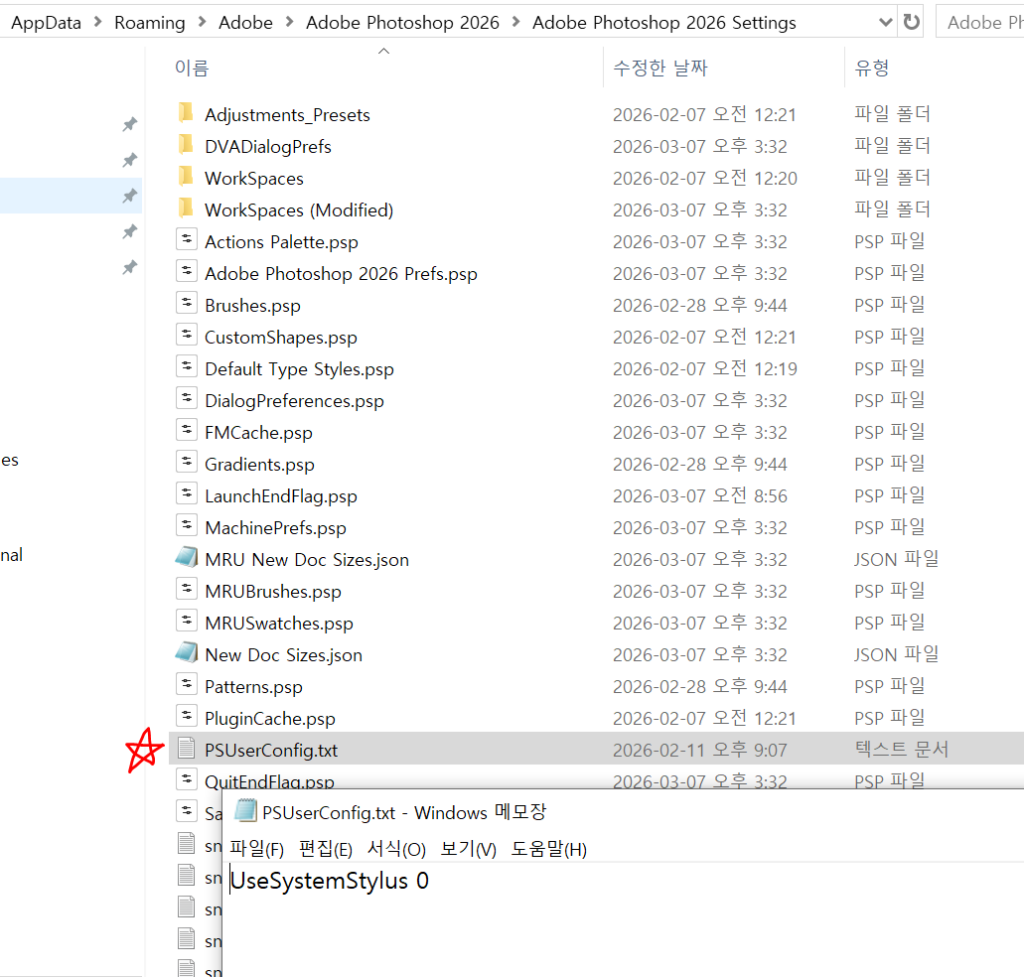Click the Patterns.psp file icon
Image resolution: width=1024 pixels, height=977 pixels.
187,685
